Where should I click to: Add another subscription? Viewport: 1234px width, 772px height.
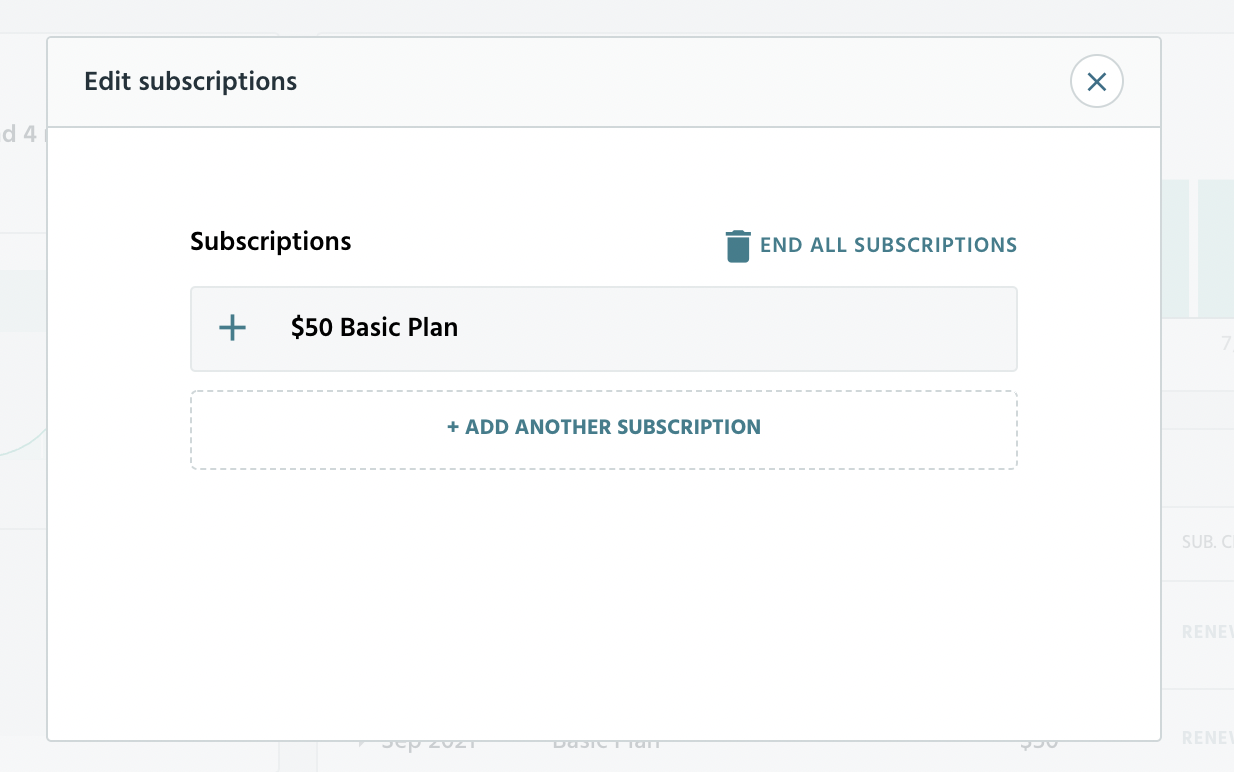pyautogui.click(x=604, y=430)
